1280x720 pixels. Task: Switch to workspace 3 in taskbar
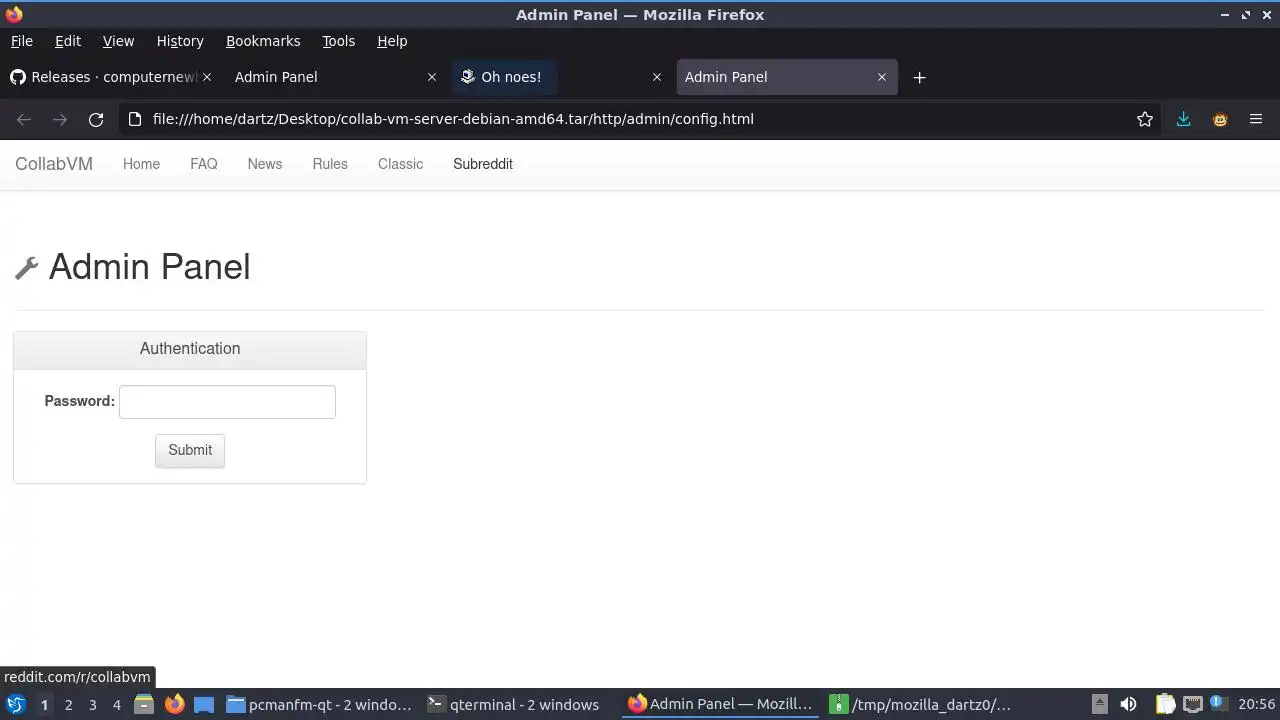pos(92,705)
